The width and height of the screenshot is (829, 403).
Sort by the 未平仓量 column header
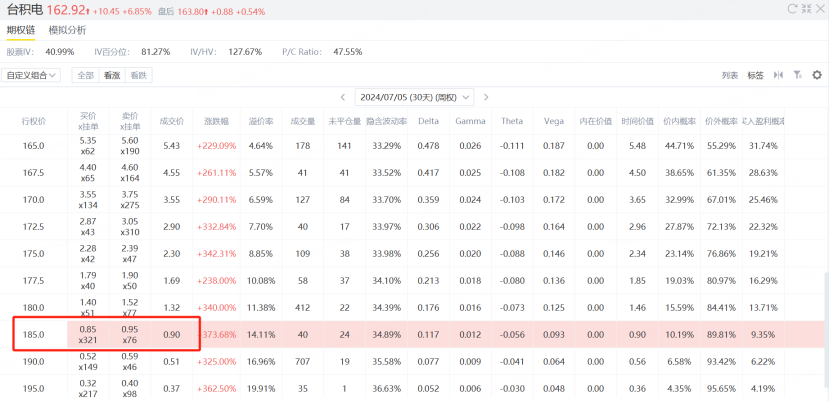[x=344, y=121]
